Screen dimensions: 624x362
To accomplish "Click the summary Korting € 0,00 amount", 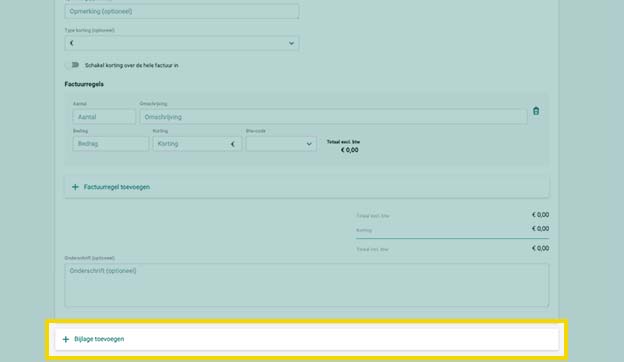I will point(540,229).
